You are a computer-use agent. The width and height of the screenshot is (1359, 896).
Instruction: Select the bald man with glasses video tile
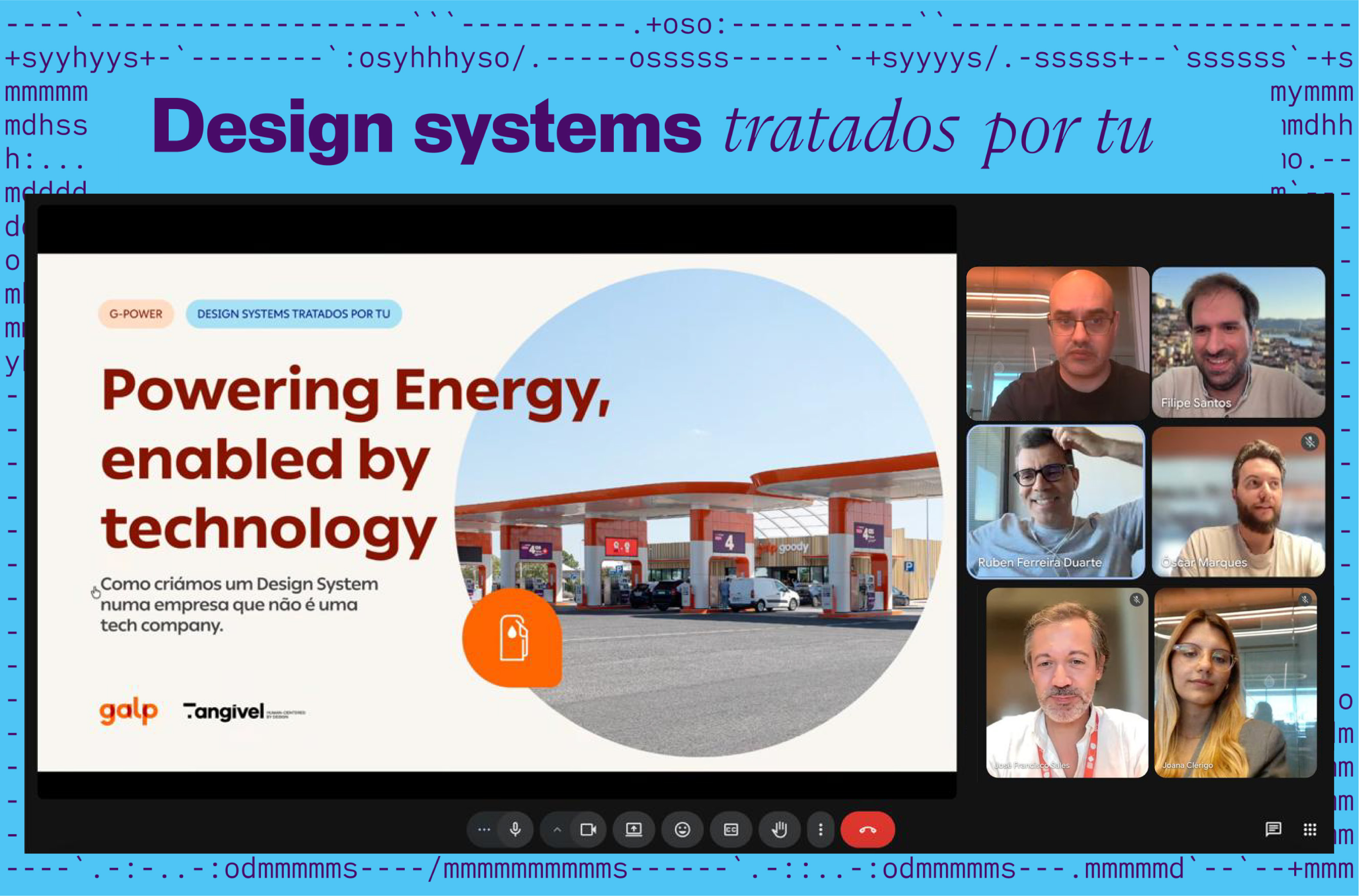pos(1057,343)
